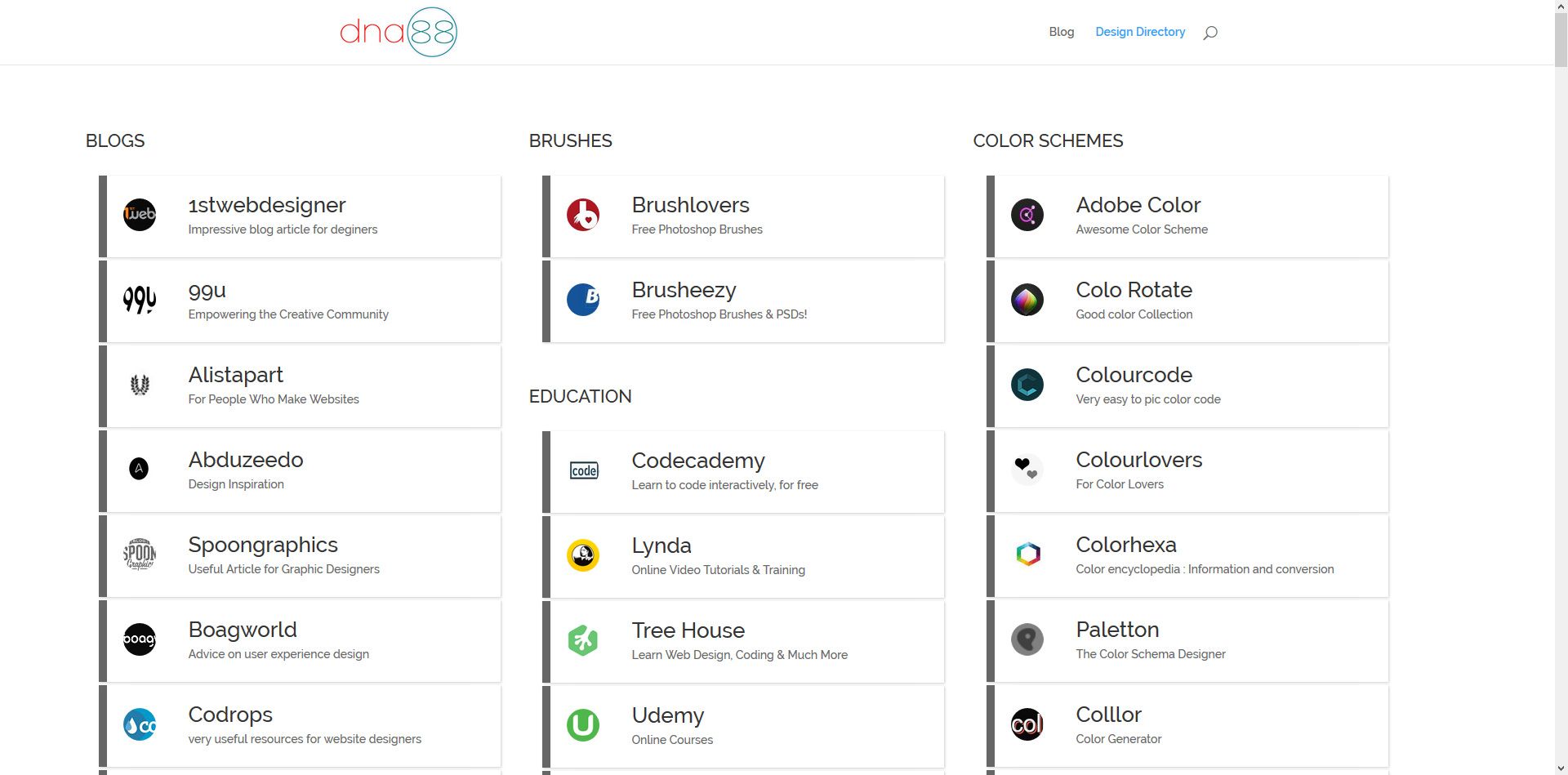
Task: Click the Codrops water drop icon
Action: [x=139, y=724]
